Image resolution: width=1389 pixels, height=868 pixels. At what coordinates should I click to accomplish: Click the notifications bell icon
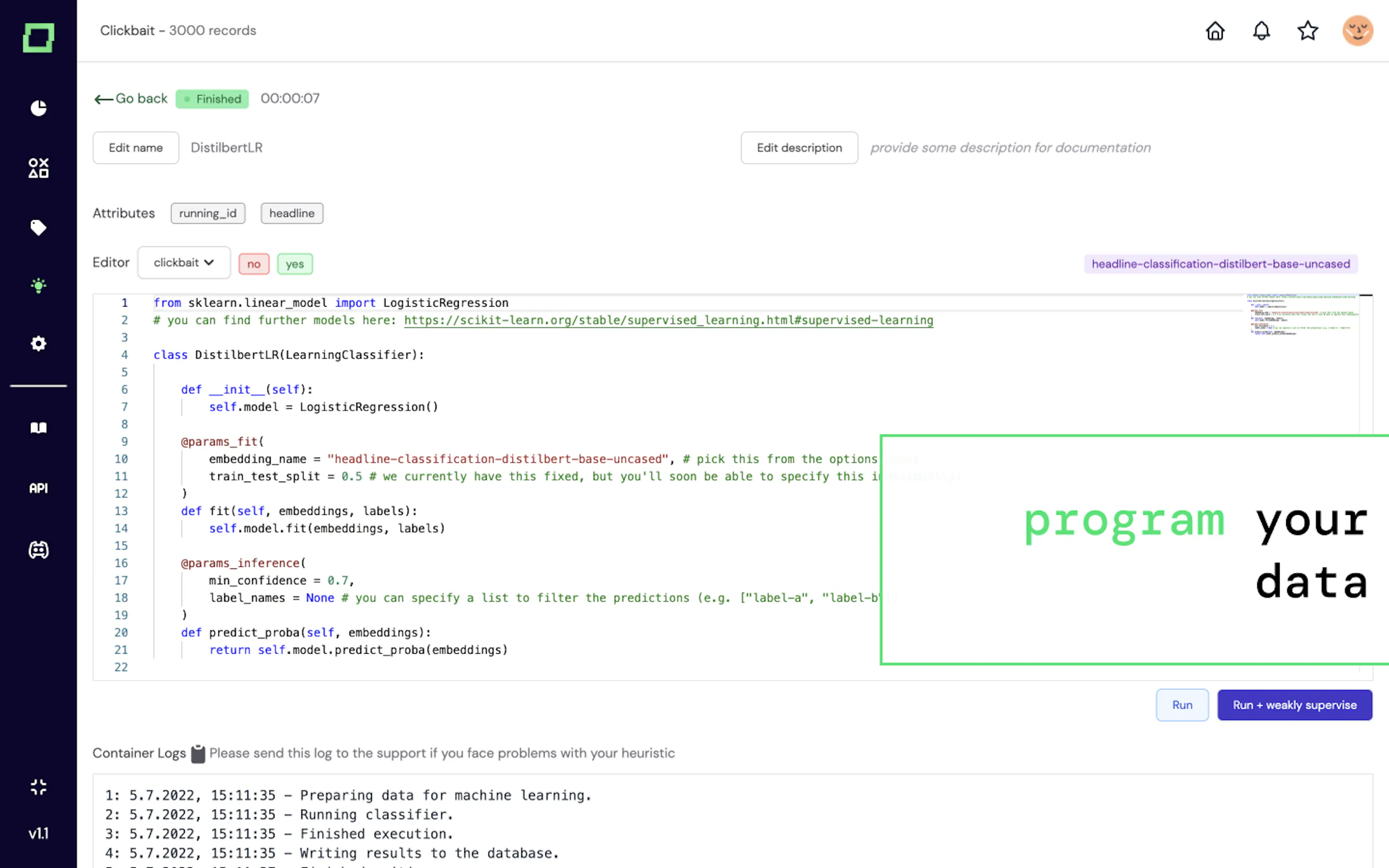(1261, 31)
